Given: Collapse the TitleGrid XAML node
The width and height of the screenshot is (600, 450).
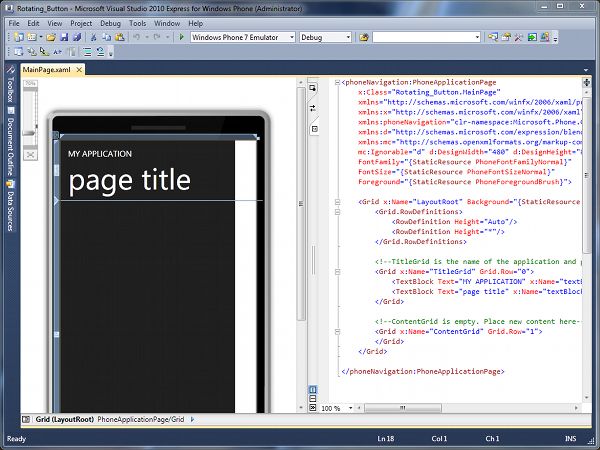Looking at the screenshot, I should pos(337,272).
